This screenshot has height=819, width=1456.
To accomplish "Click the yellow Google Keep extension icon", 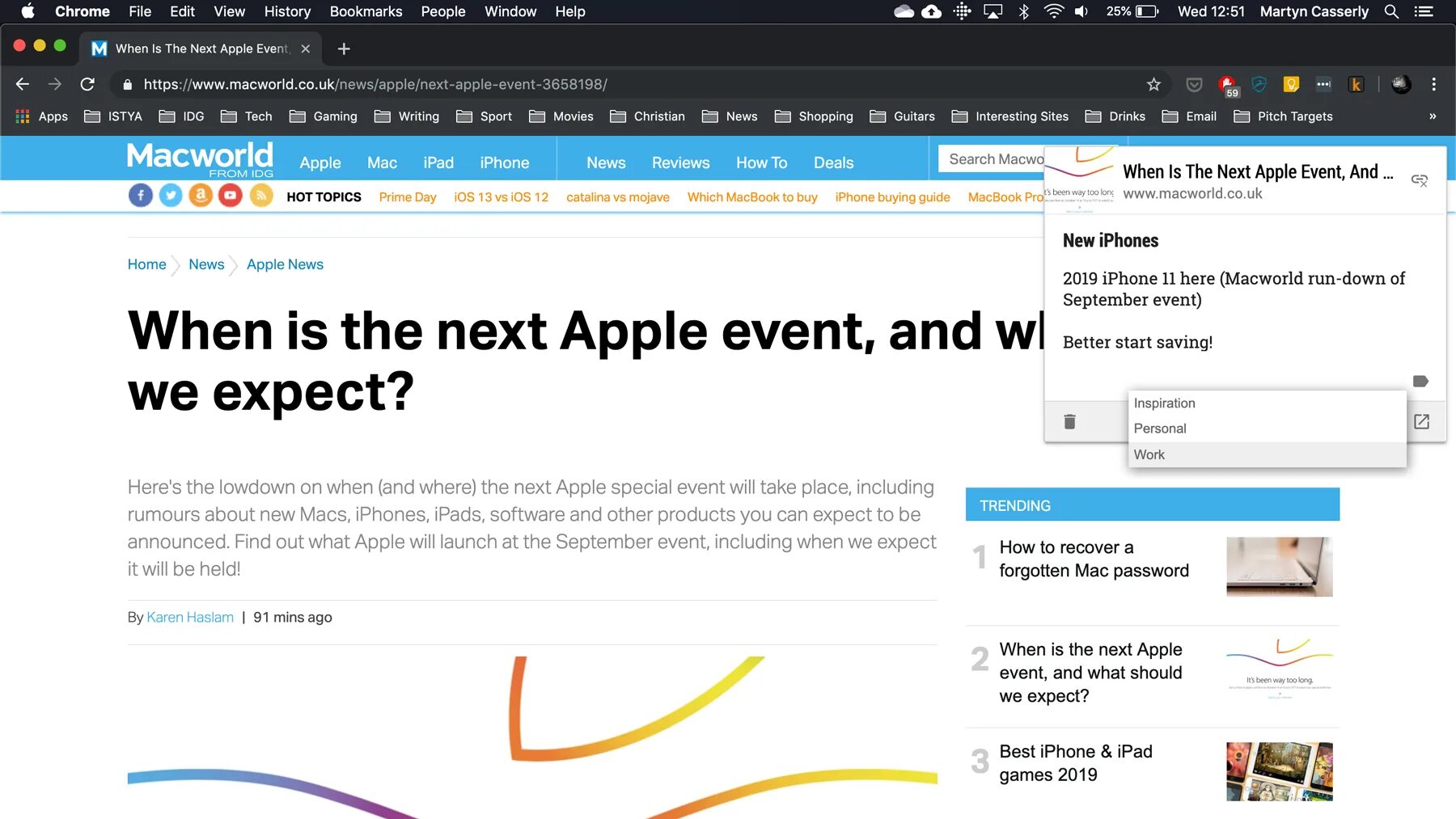I will (x=1291, y=84).
